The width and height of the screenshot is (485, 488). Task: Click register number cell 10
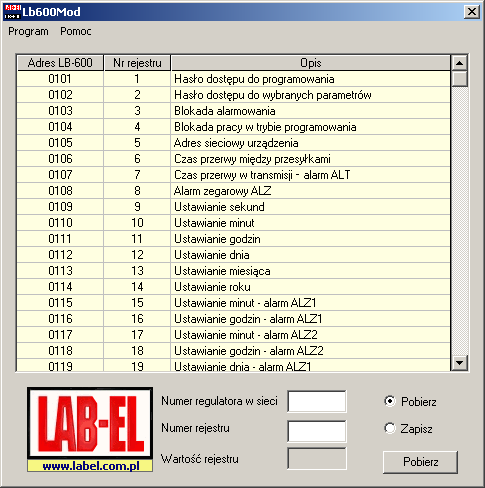coord(137,223)
